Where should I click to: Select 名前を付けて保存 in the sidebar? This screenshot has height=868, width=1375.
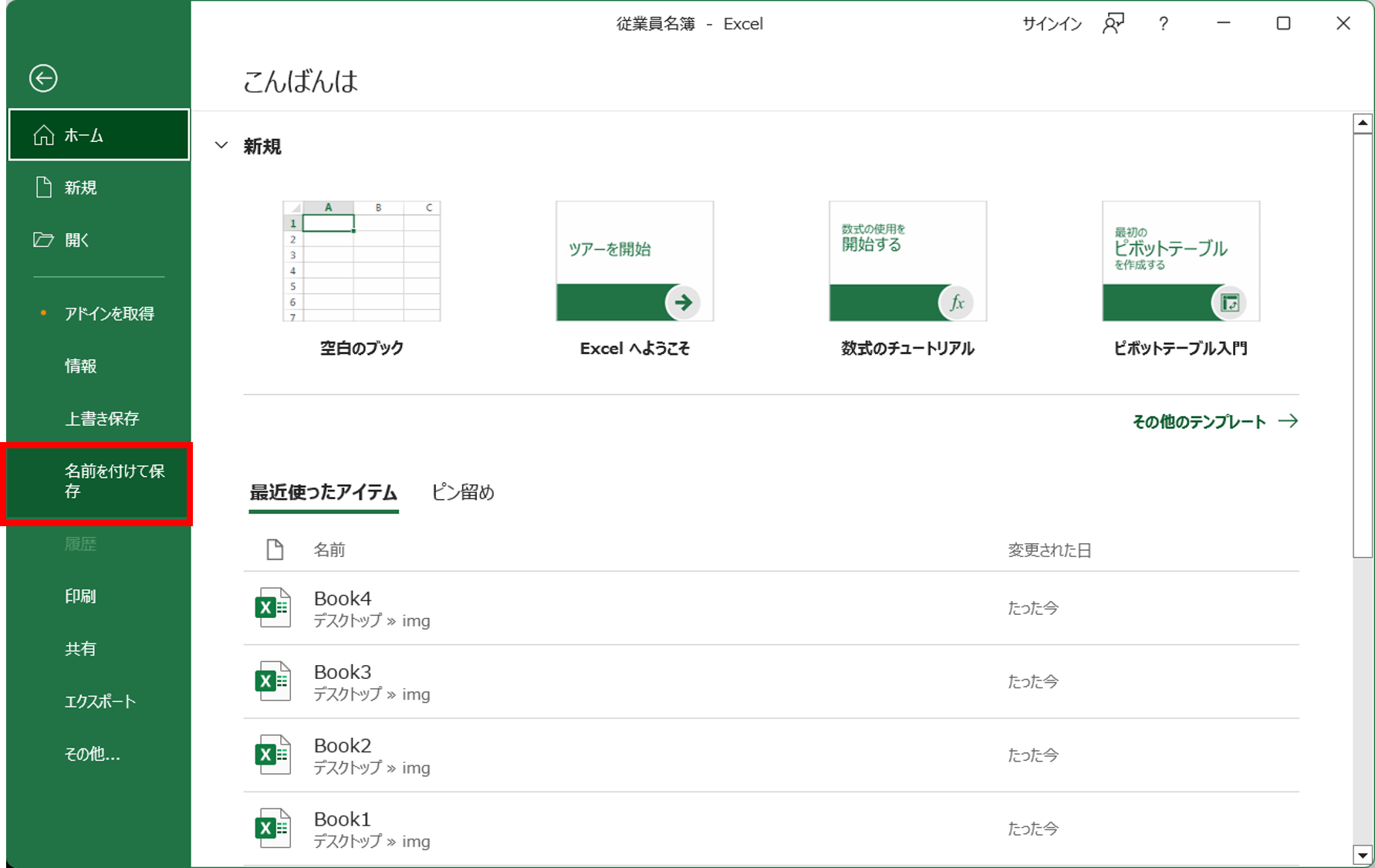pyautogui.click(x=99, y=481)
